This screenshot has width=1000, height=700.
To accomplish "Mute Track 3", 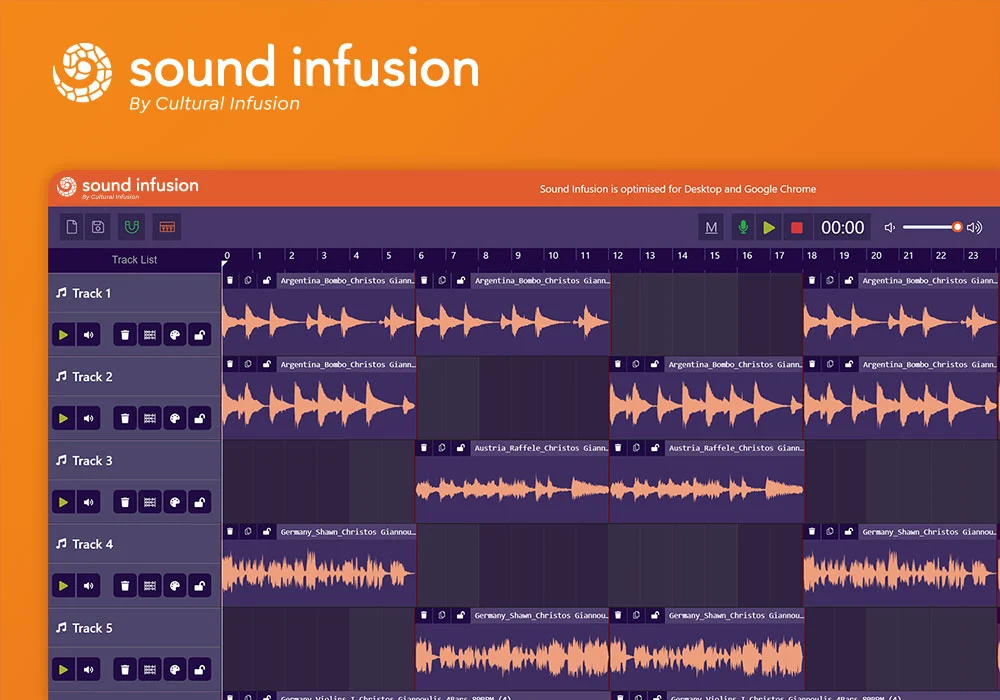I will point(89,502).
